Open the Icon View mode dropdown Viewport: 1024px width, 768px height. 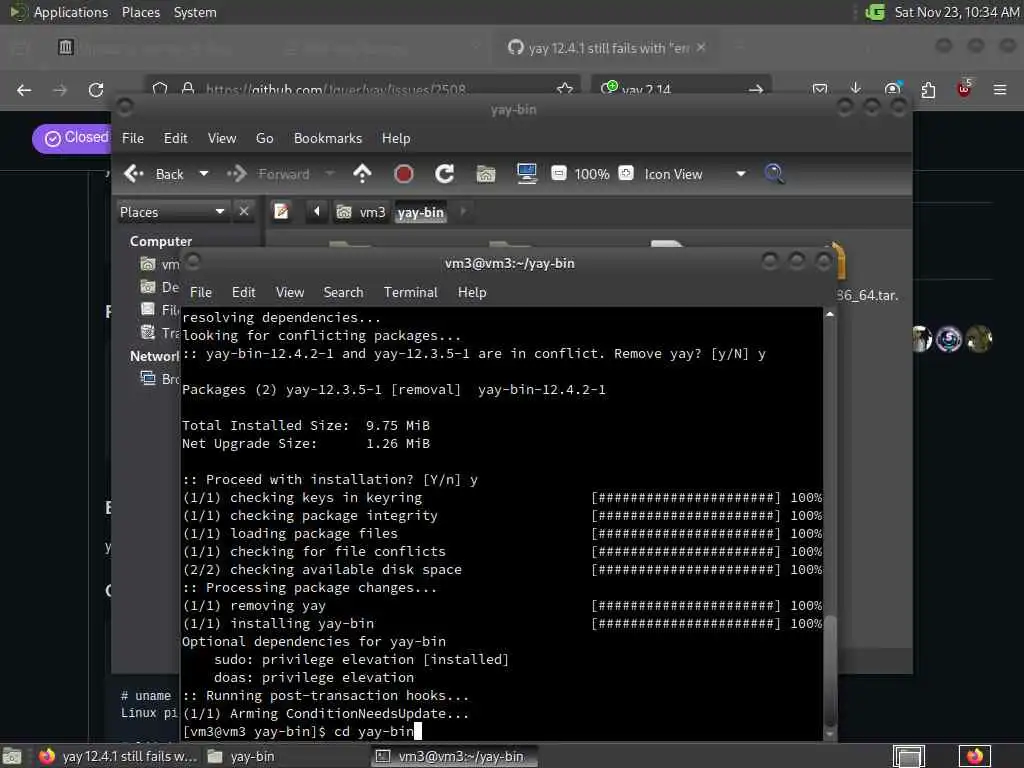pos(696,174)
